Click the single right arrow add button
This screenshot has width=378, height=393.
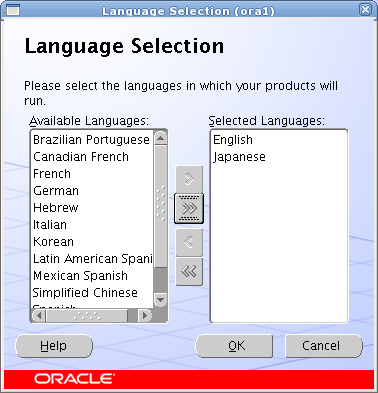coord(189,179)
